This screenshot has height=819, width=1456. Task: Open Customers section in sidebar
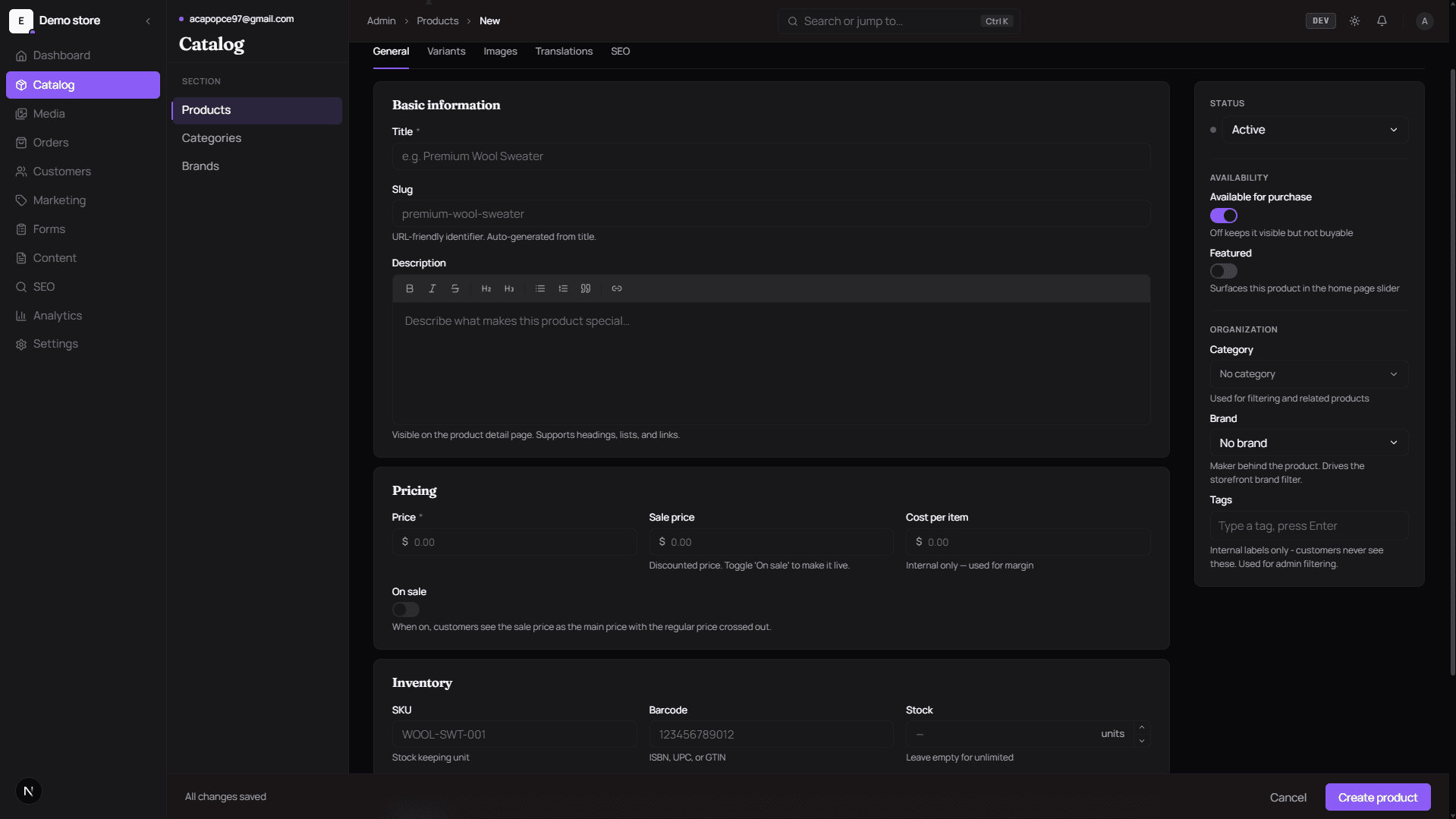click(x=83, y=172)
